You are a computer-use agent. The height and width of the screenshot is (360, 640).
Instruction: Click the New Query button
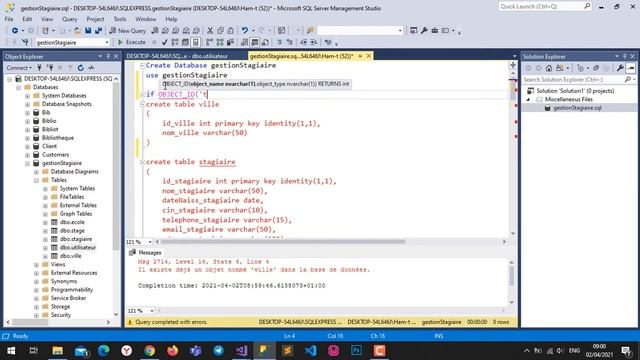pyautogui.click(x=127, y=31)
